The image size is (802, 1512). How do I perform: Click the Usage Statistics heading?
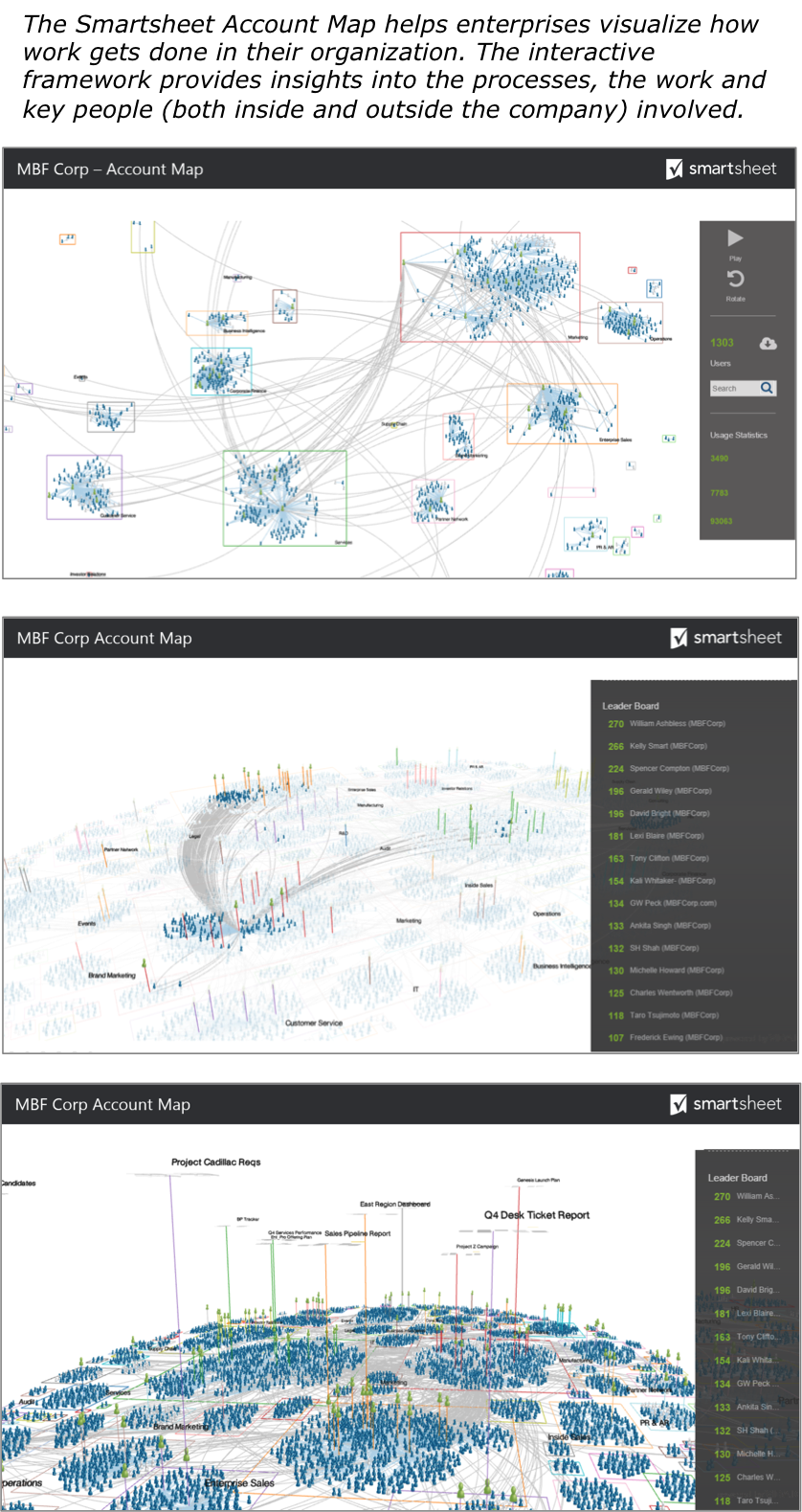(738, 435)
